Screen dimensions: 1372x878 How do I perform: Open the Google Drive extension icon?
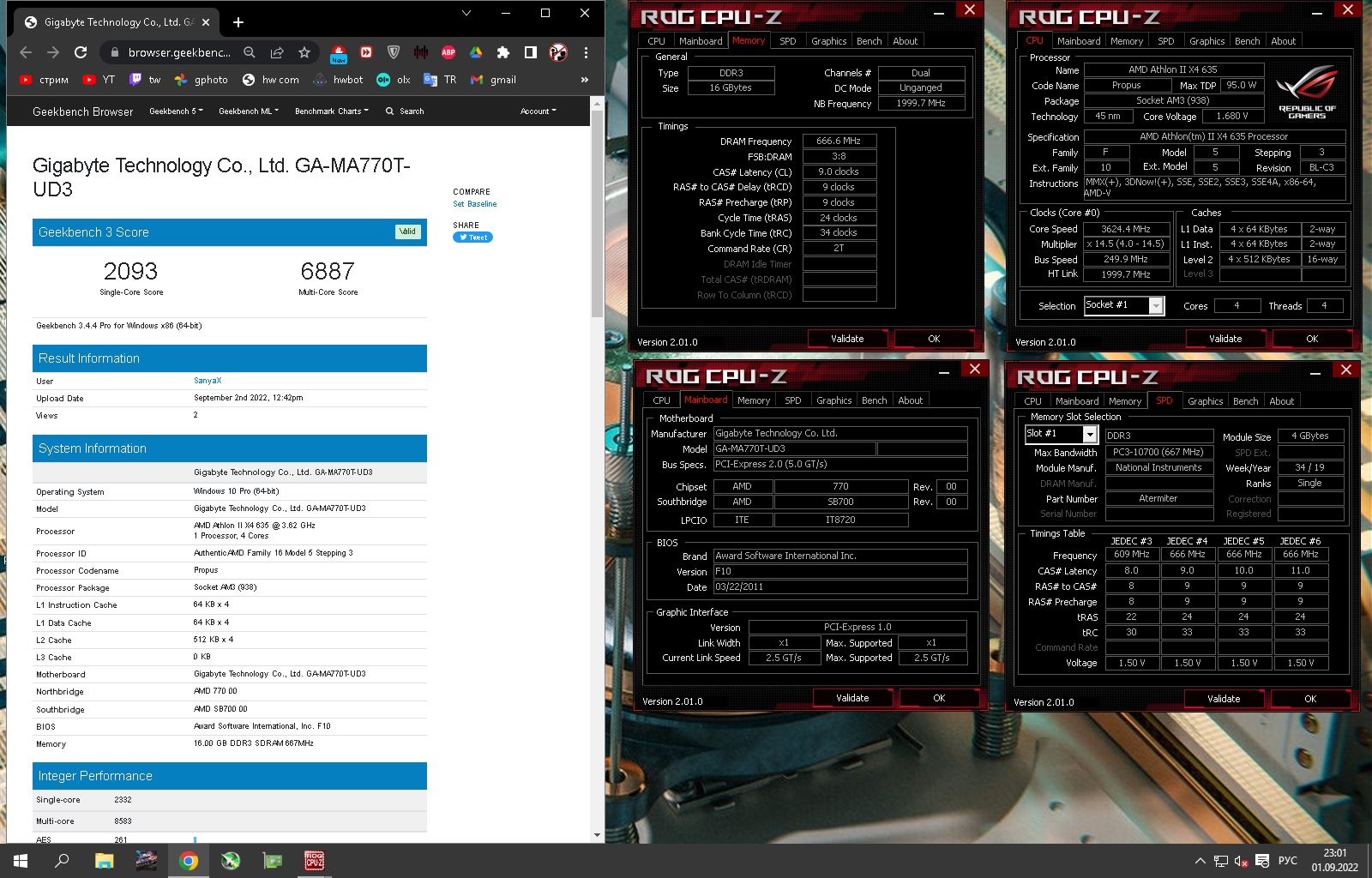pos(476,52)
